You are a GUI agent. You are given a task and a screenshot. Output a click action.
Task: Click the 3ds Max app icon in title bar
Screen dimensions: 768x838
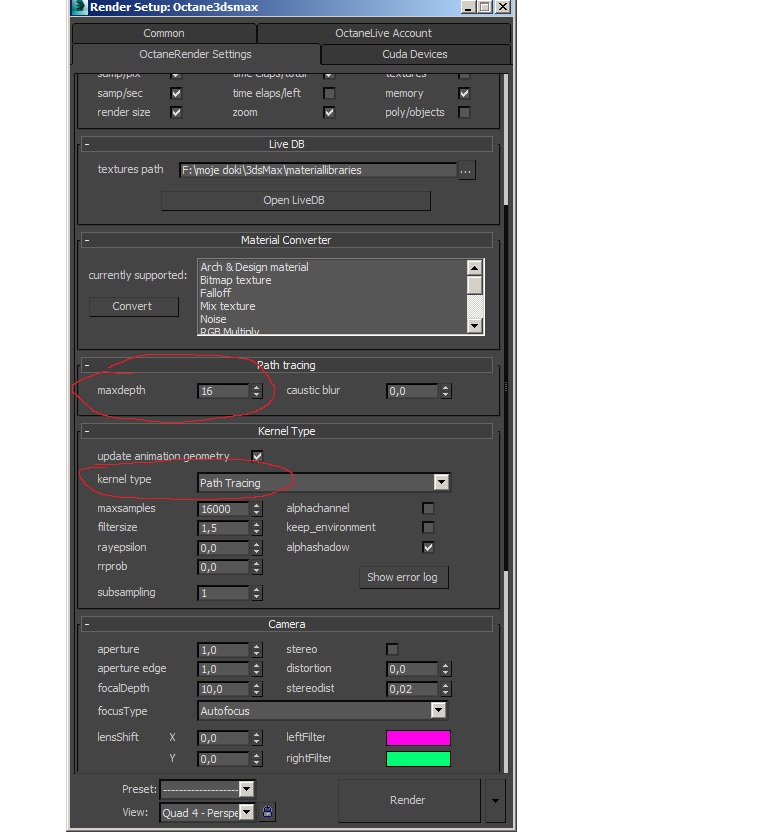tap(79, 6)
